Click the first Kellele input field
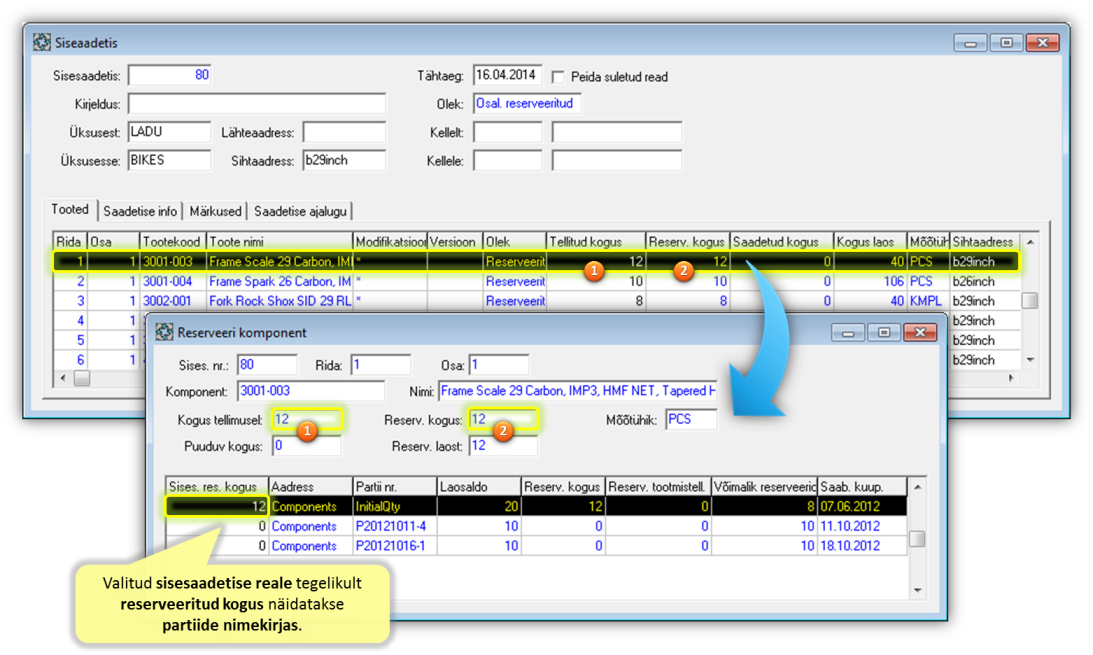1093x655 pixels. click(507, 160)
